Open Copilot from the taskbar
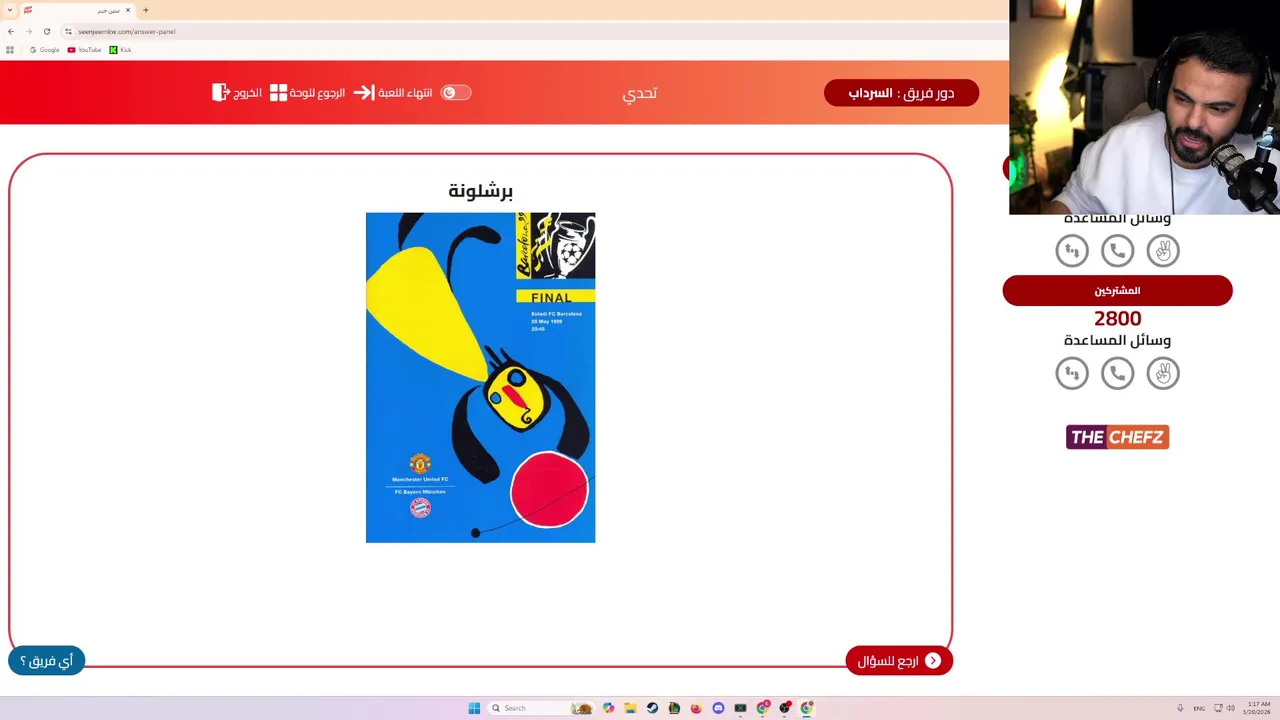Screen dimensions: 1280x720 (608, 708)
